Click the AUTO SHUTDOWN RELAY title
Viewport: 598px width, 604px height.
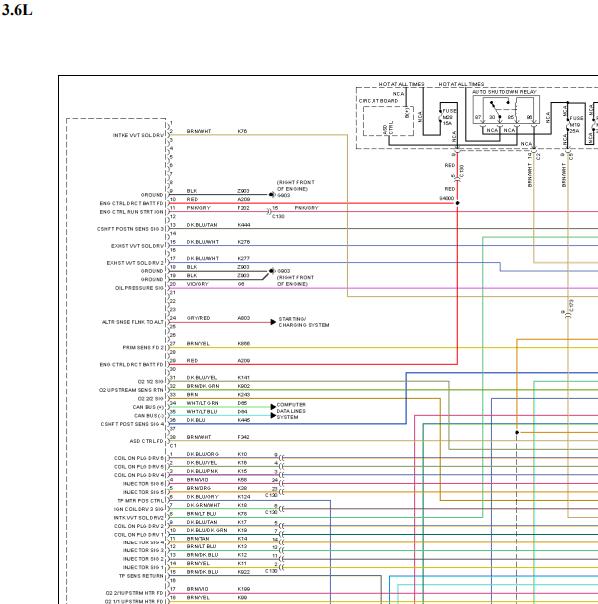point(504,92)
